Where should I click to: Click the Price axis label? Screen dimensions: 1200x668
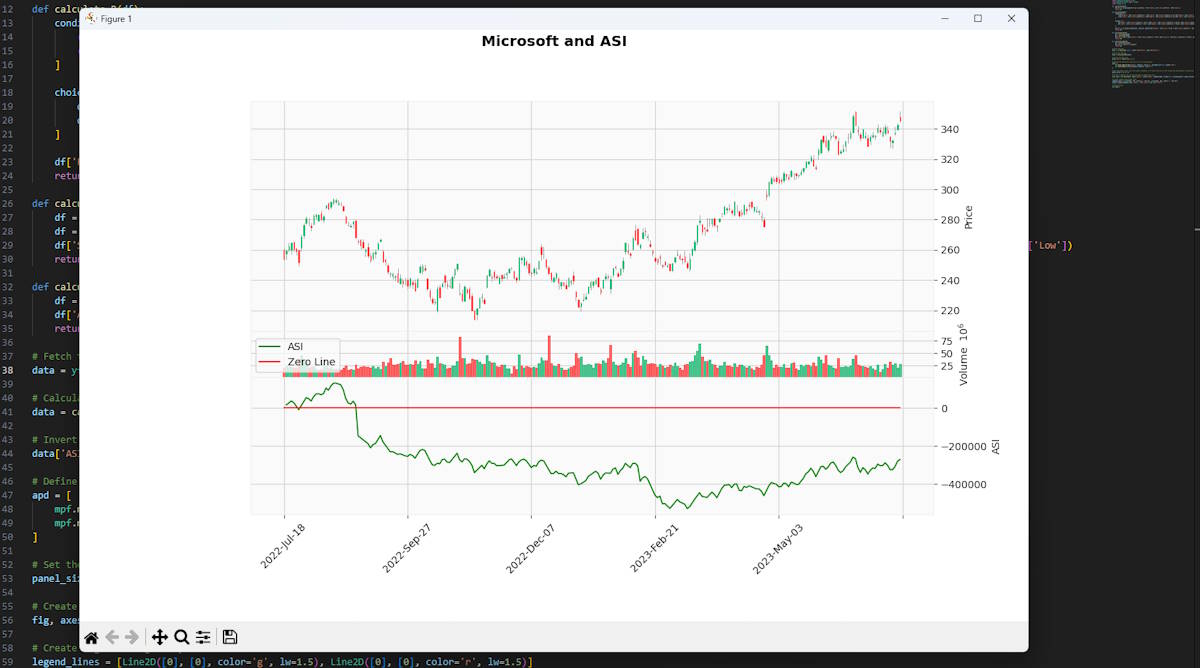tap(968, 215)
